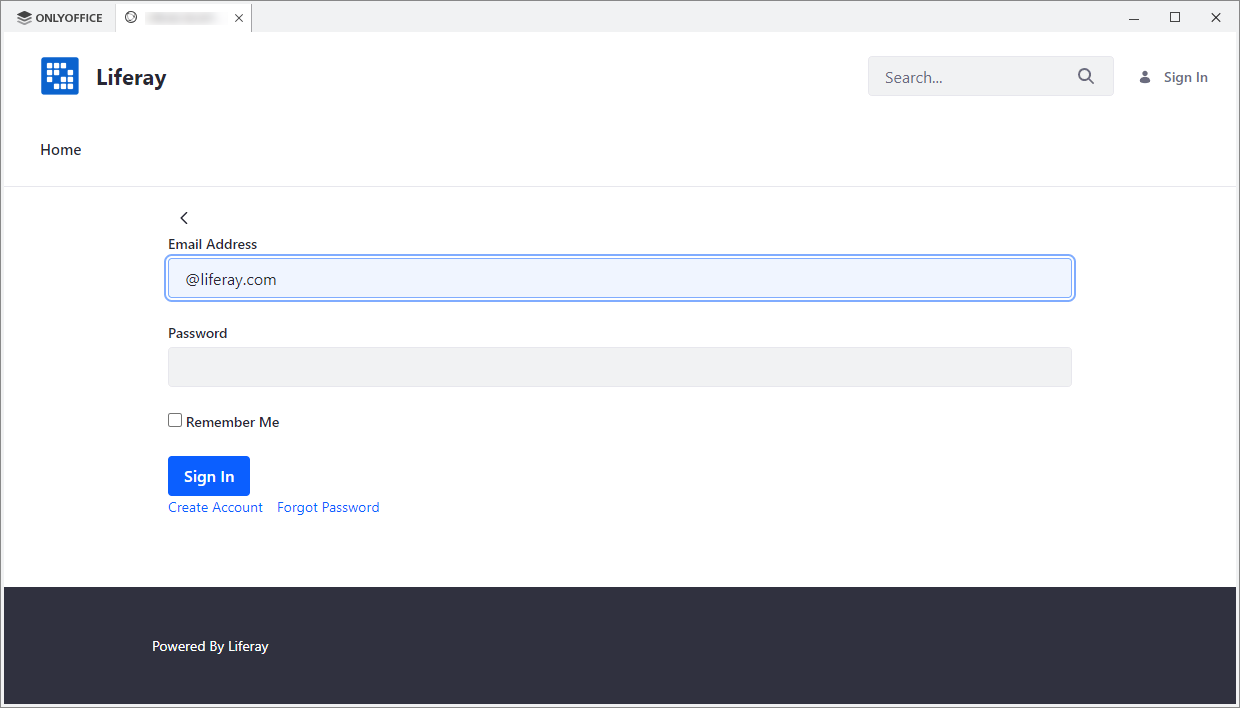
Task: Click the user profile icon near Sign In
Action: (x=1144, y=76)
